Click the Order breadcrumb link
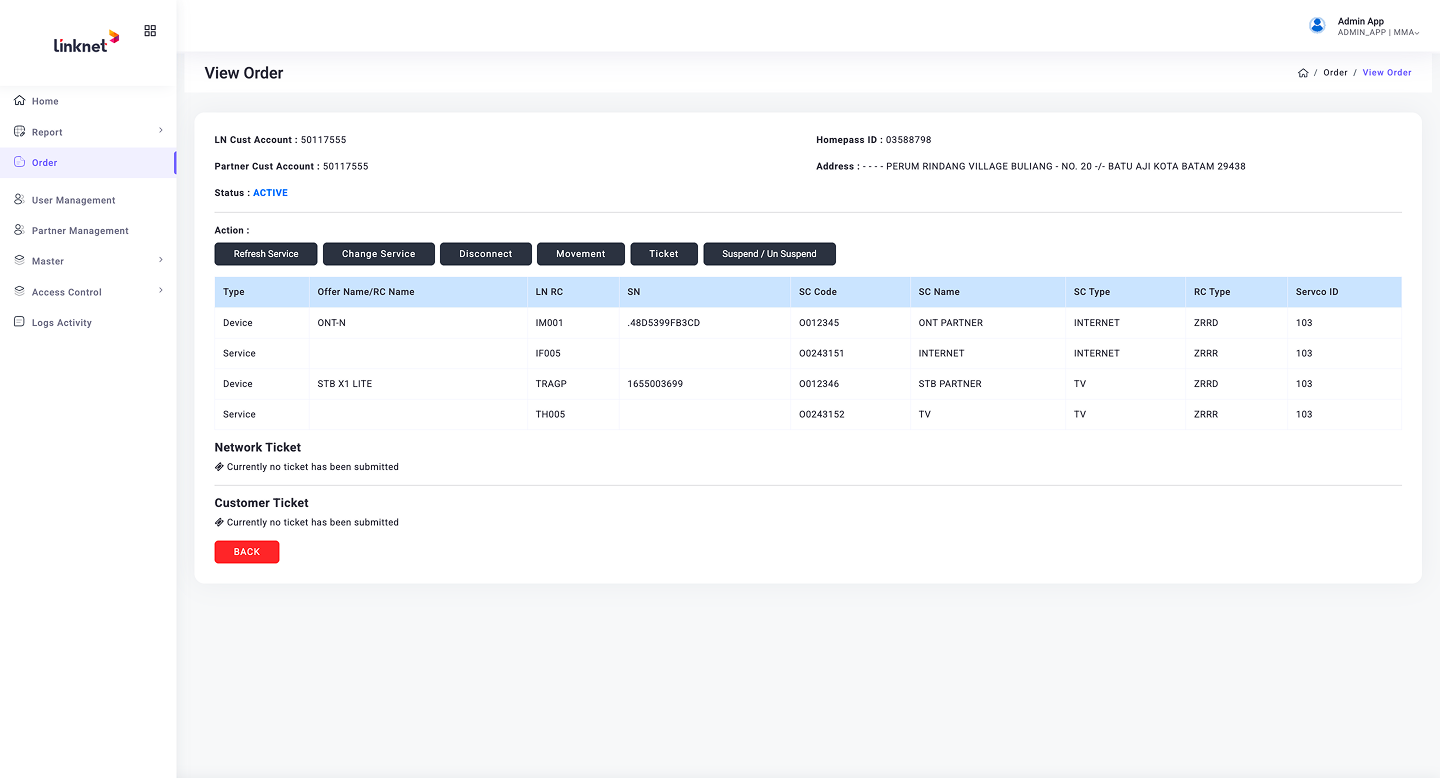 coord(1336,73)
